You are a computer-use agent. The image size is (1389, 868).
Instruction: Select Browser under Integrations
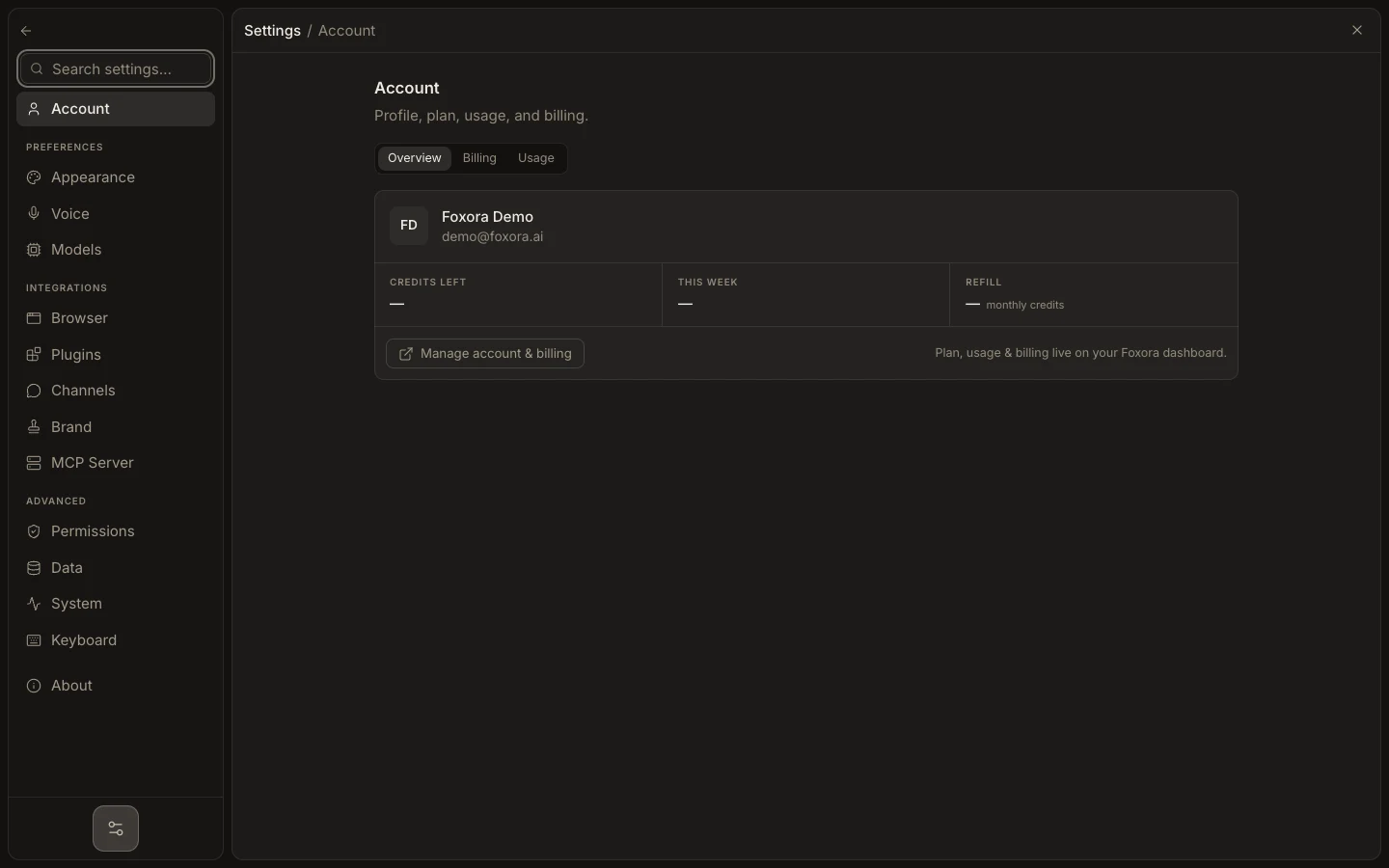116,318
